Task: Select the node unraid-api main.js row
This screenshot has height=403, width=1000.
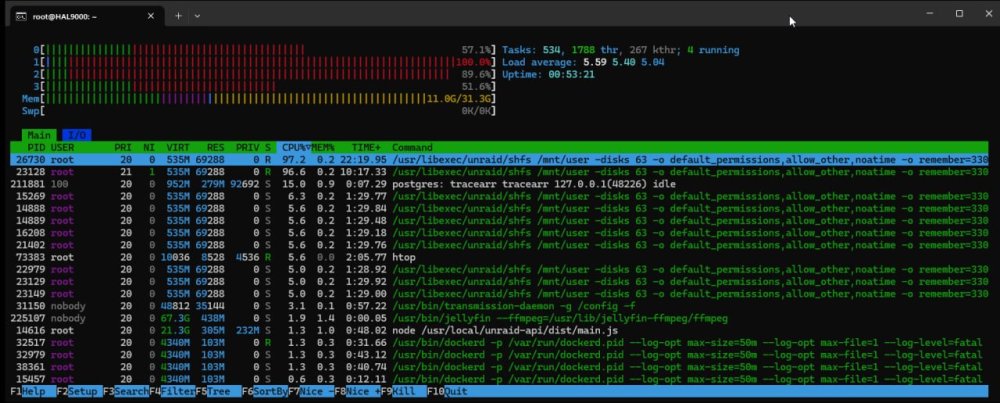Action: pyautogui.click(x=500, y=330)
